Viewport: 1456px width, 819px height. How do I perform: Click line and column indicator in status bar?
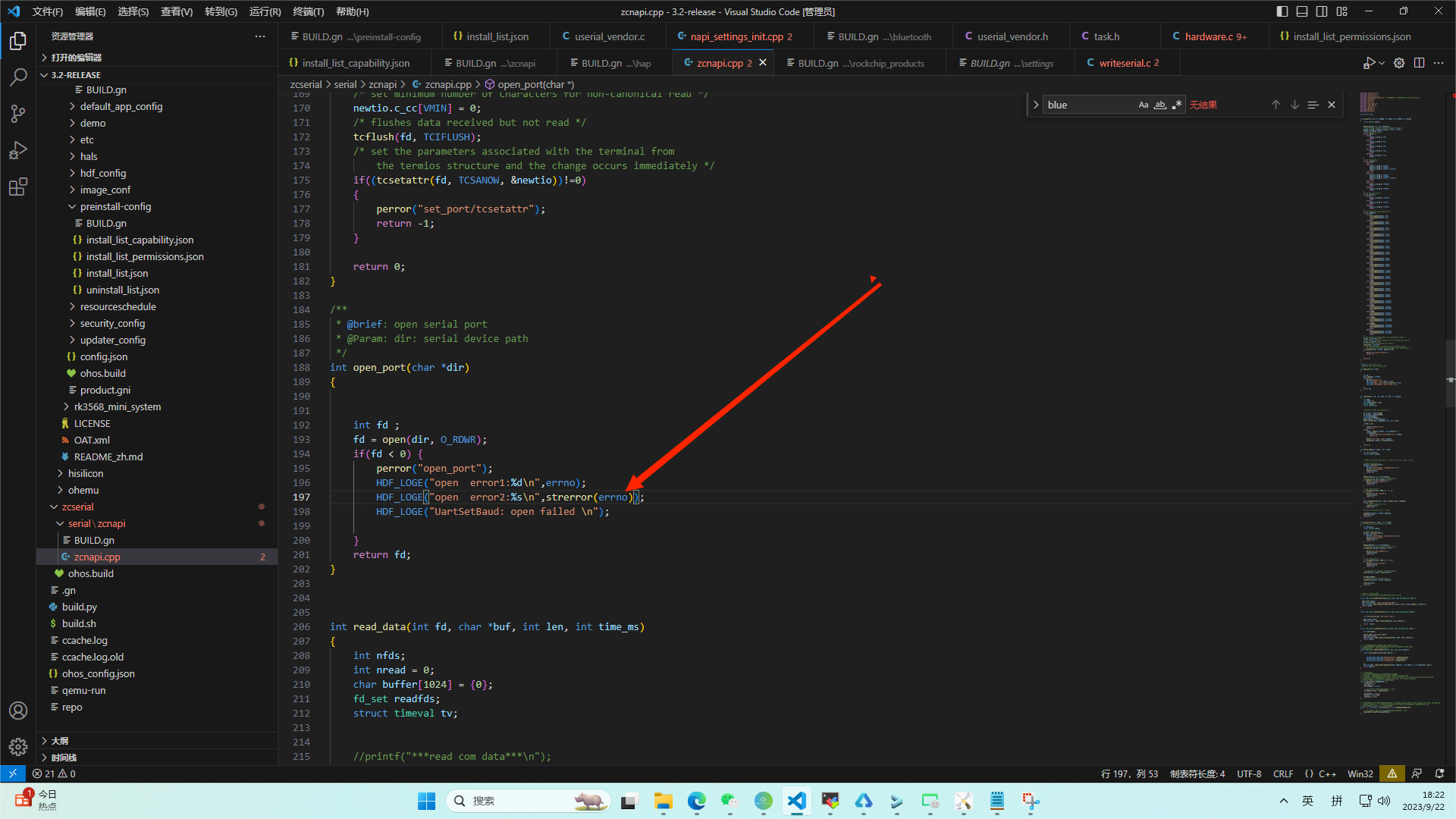(1129, 773)
